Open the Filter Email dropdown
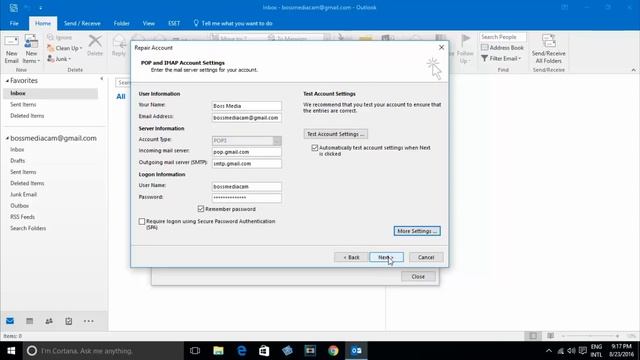The image size is (640, 360). (501, 58)
